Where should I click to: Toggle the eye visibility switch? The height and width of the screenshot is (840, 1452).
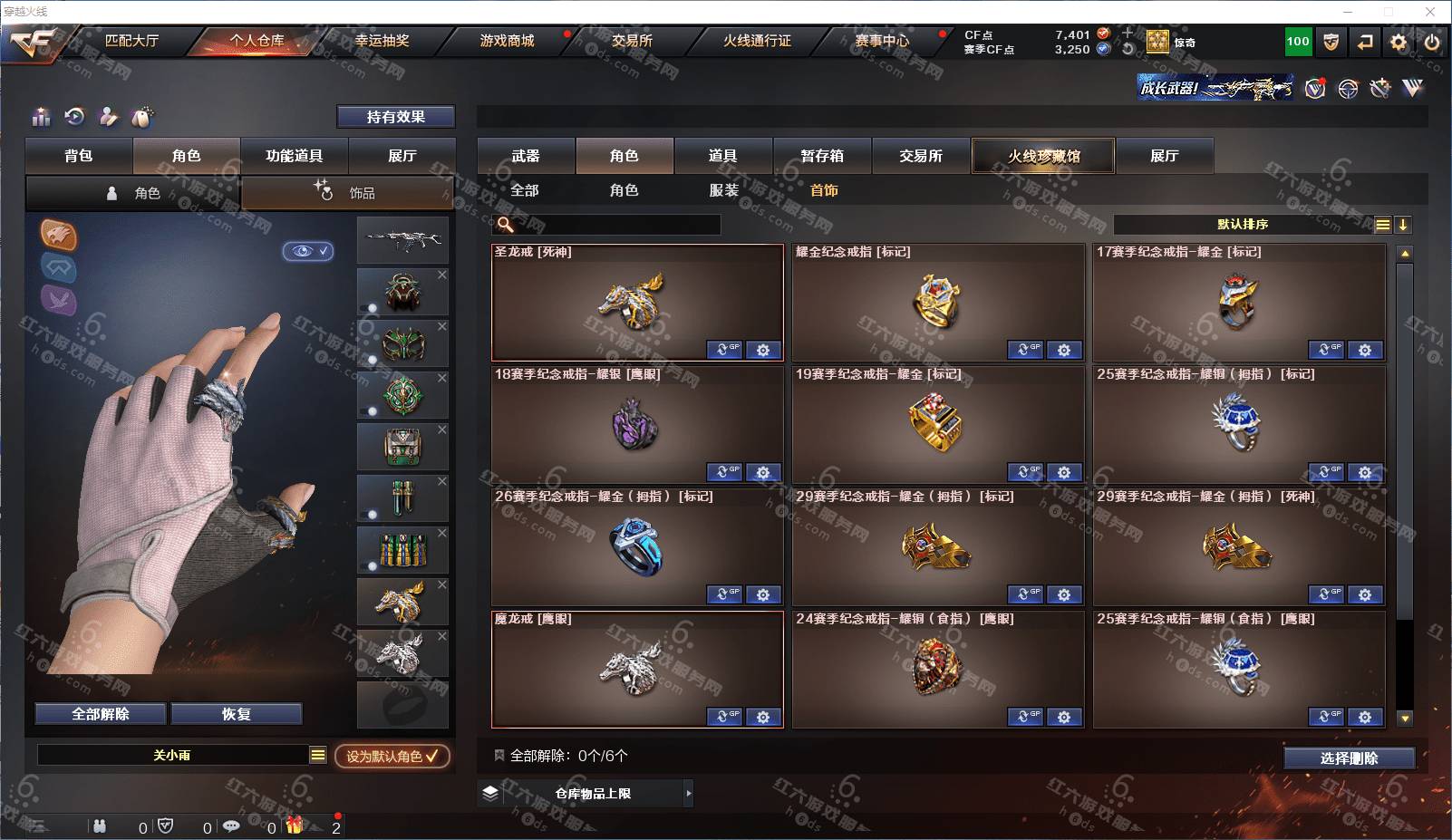pyautogui.click(x=308, y=251)
